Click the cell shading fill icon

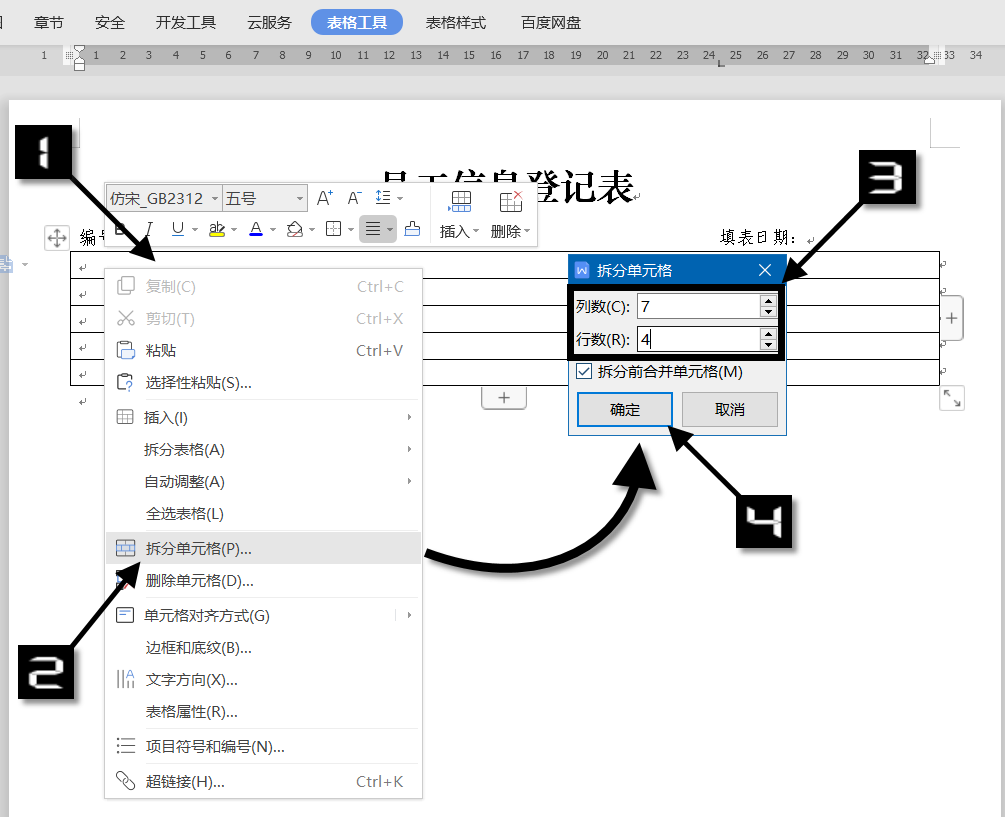point(295,229)
